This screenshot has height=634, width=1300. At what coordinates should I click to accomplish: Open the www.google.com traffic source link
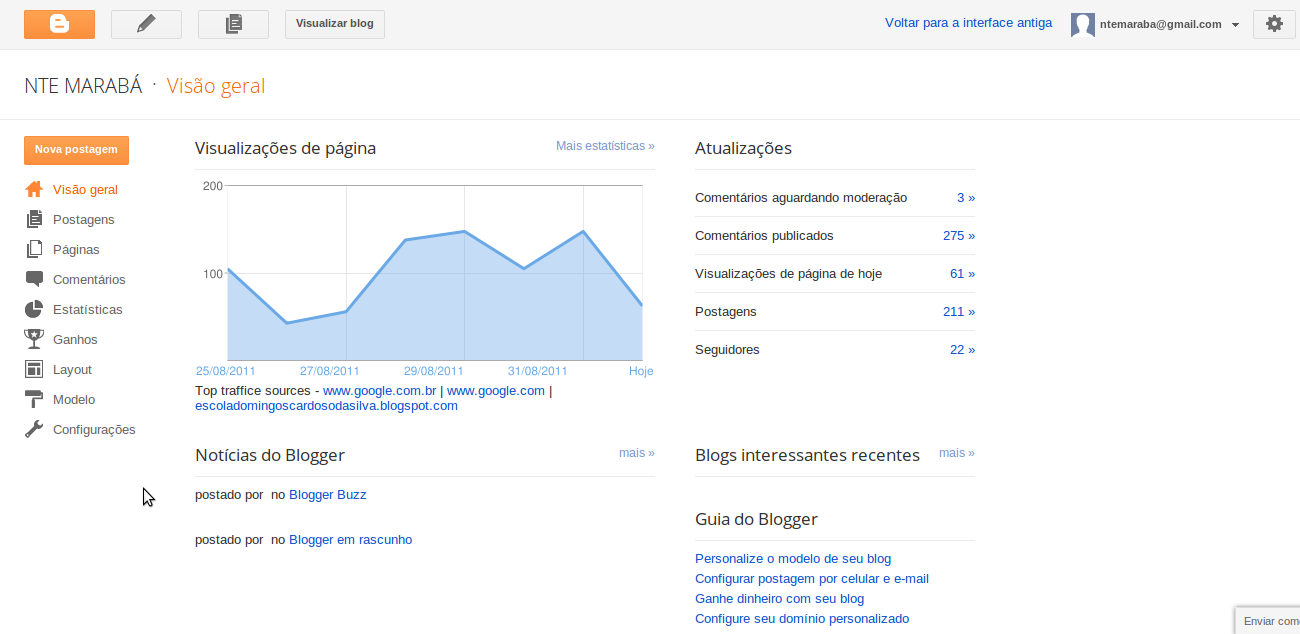coord(495,390)
